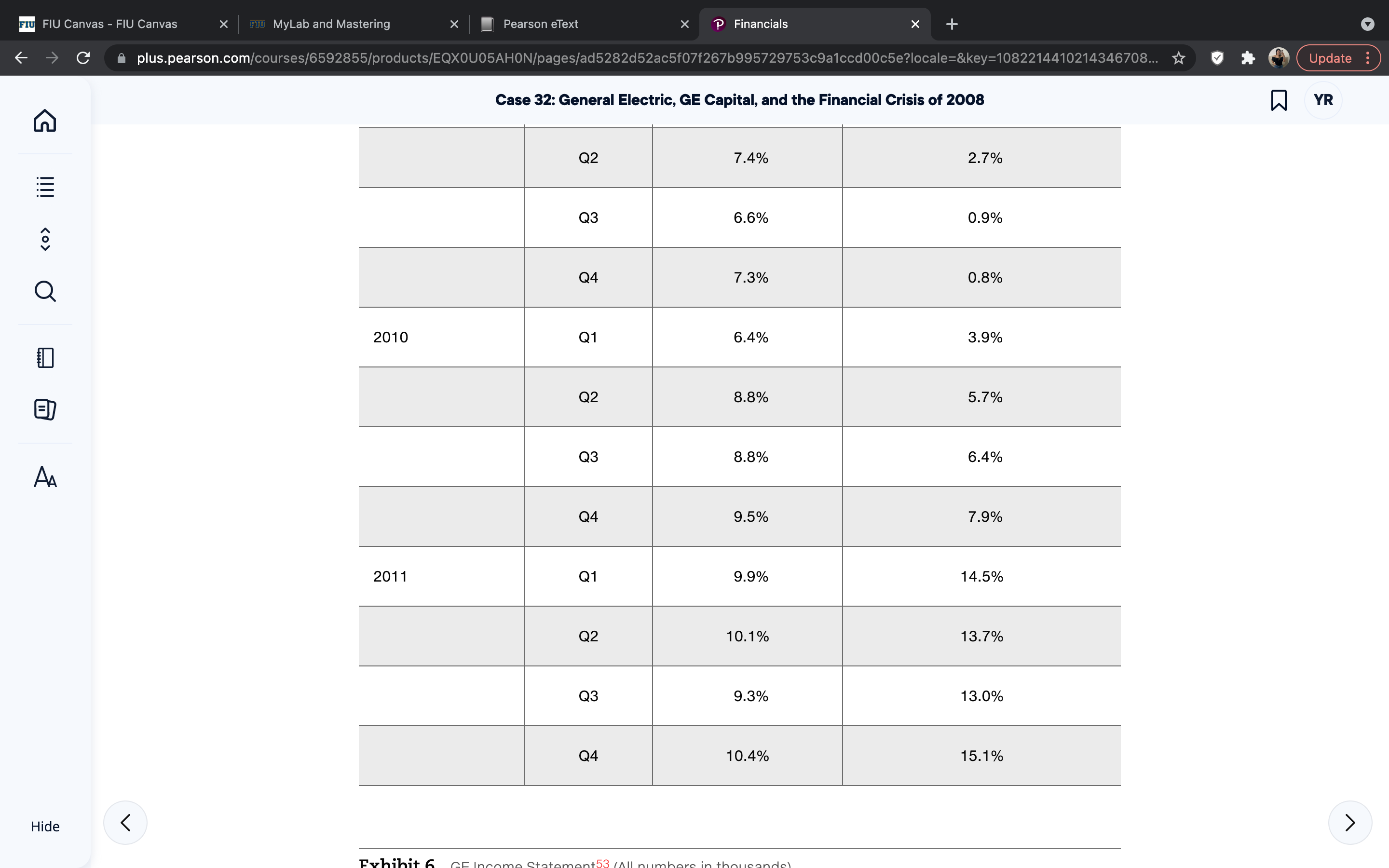Open the Home icon in sidebar
1389x868 pixels.
tap(45, 121)
